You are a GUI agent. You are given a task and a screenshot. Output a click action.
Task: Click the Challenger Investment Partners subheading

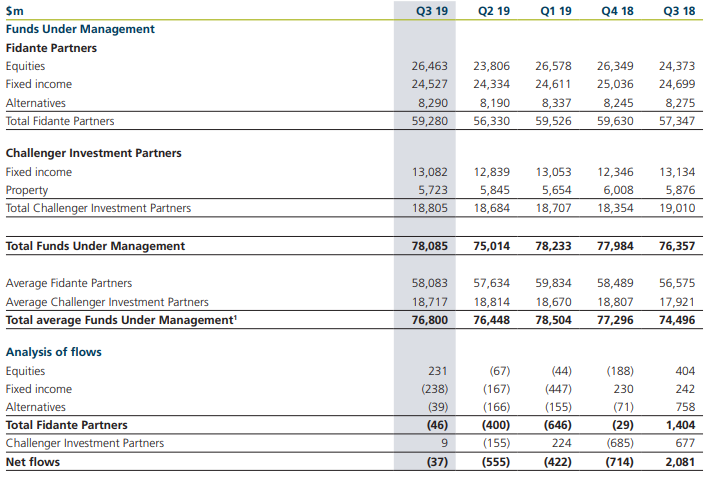(94, 153)
